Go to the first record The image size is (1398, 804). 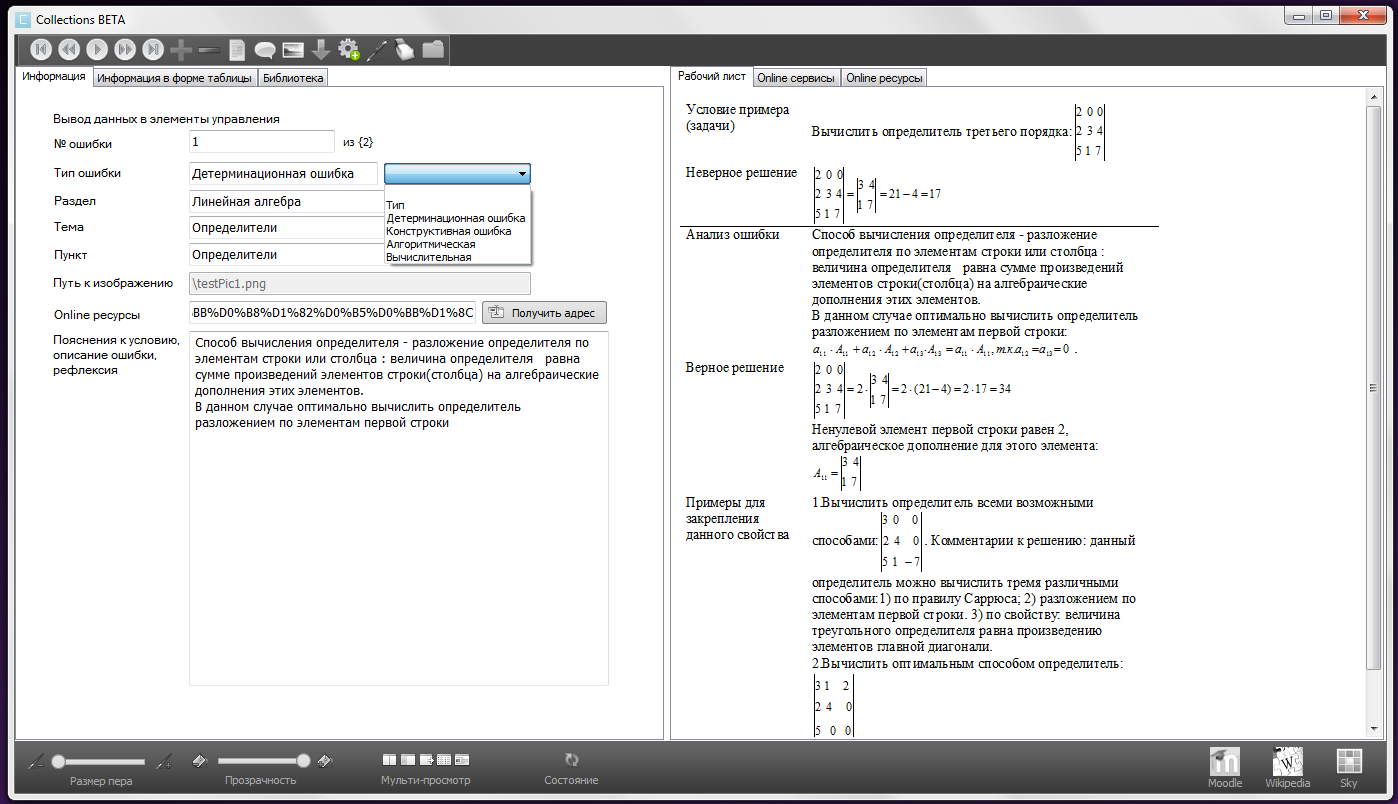coord(40,49)
